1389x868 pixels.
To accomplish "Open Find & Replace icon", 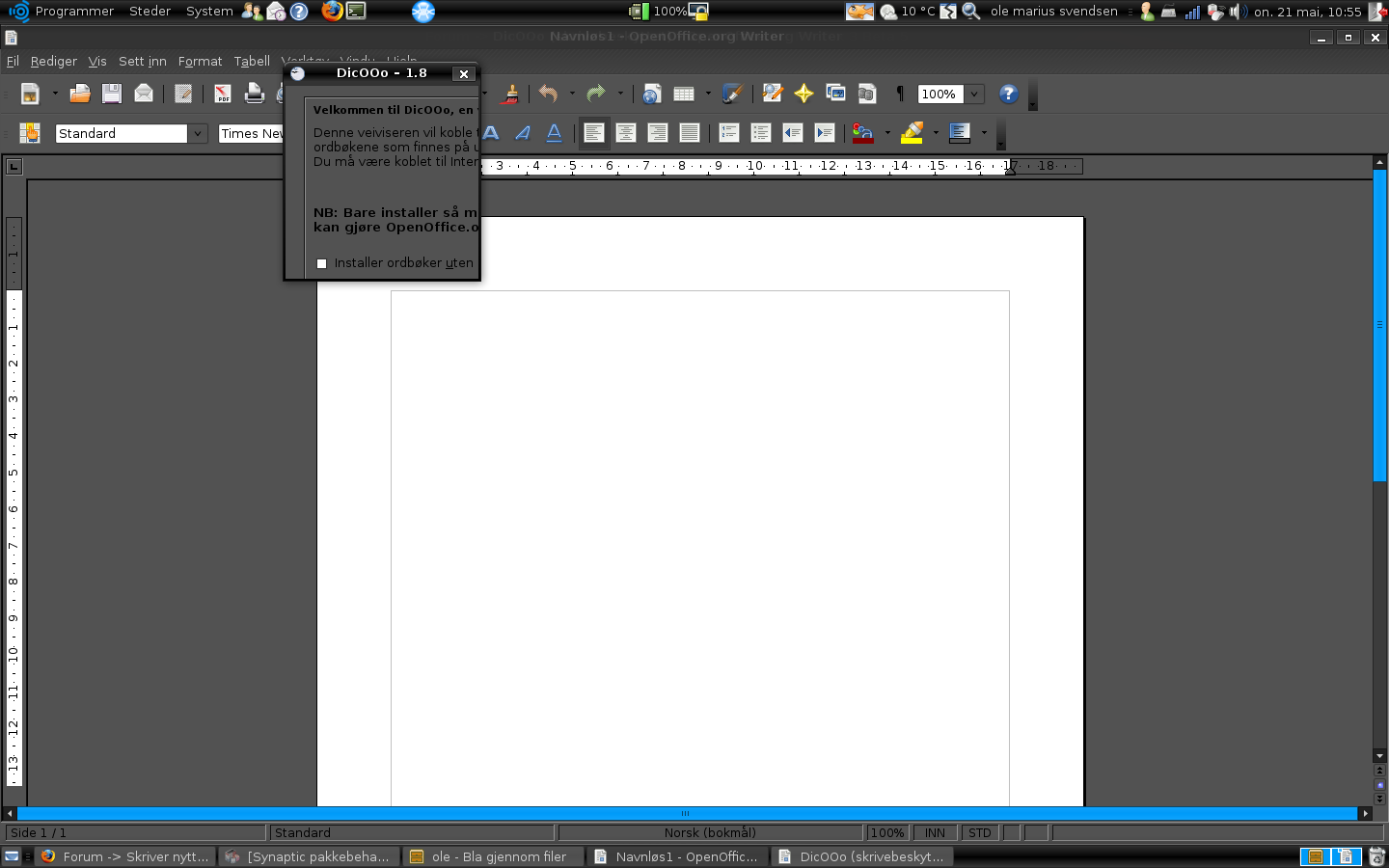I will click(772, 94).
